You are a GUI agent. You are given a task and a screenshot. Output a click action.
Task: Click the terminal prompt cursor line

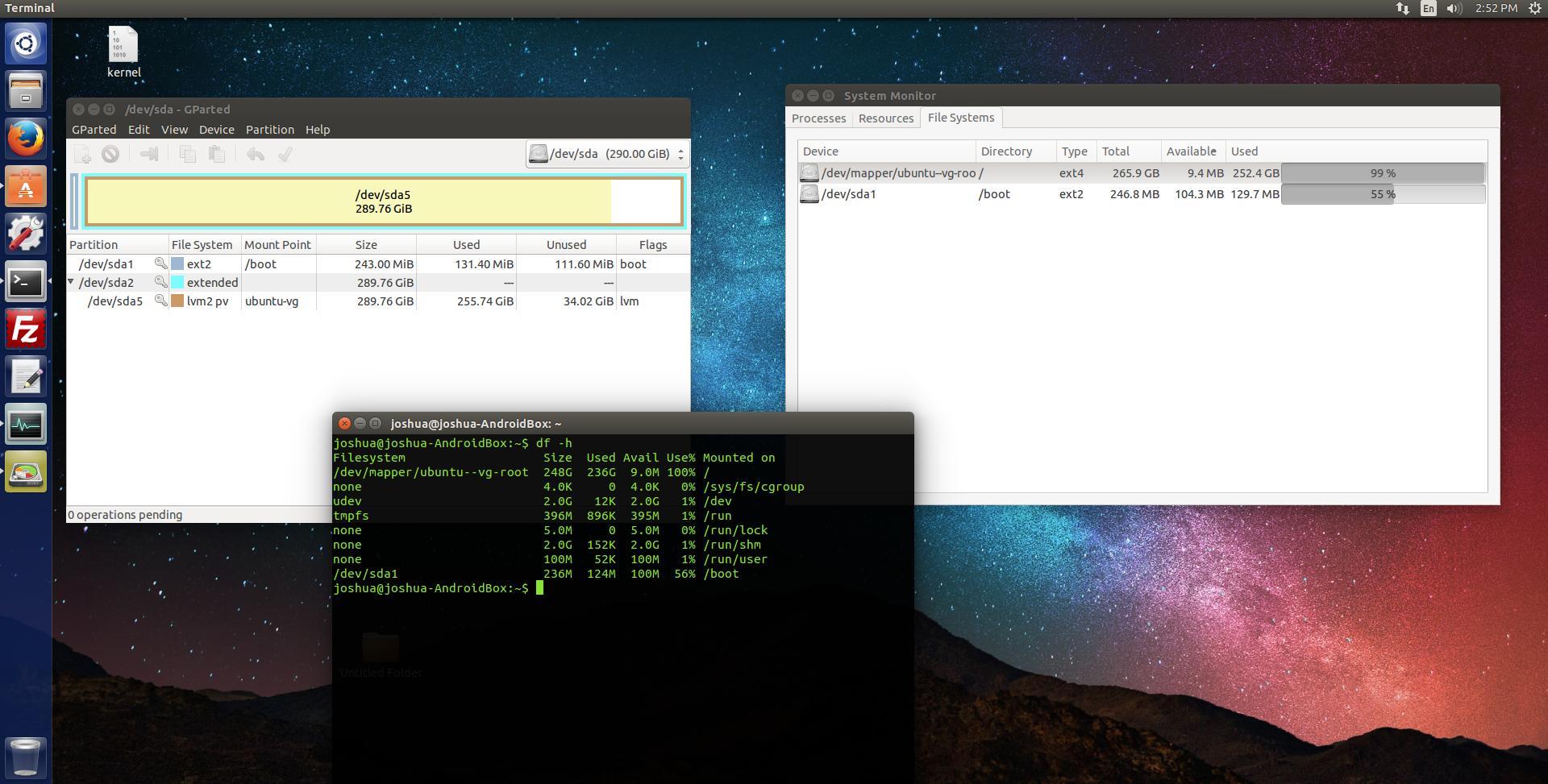click(x=438, y=588)
